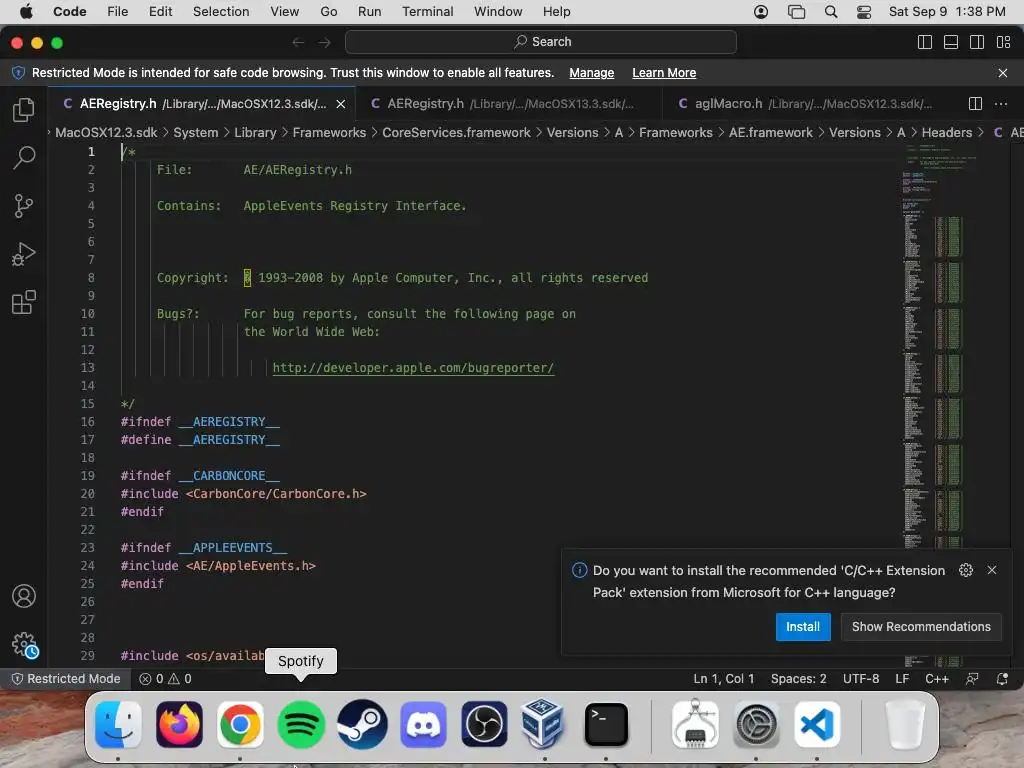Open the Go menu
Image resolution: width=1024 pixels, height=768 pixels.
(x=328, y=12)
